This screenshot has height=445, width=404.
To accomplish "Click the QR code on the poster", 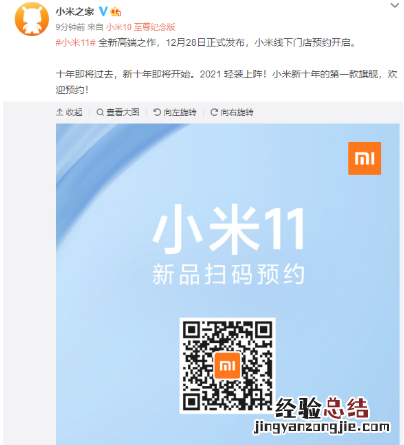I will click(x=228, y=366).
